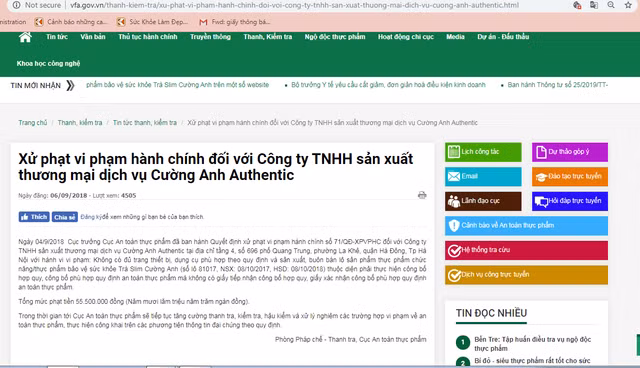Click the TIN ĐỌC NHIỀU heading

tap(491, 313)
